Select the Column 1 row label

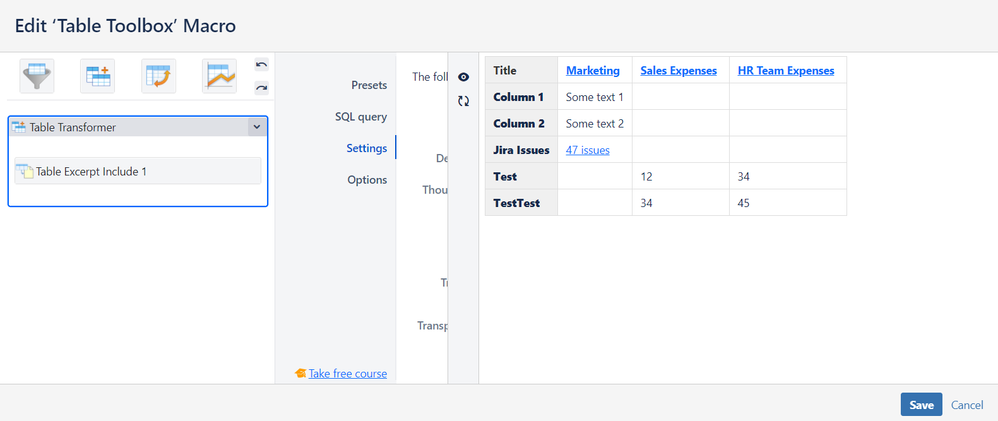pyautogui.click(x=521, y=97)
